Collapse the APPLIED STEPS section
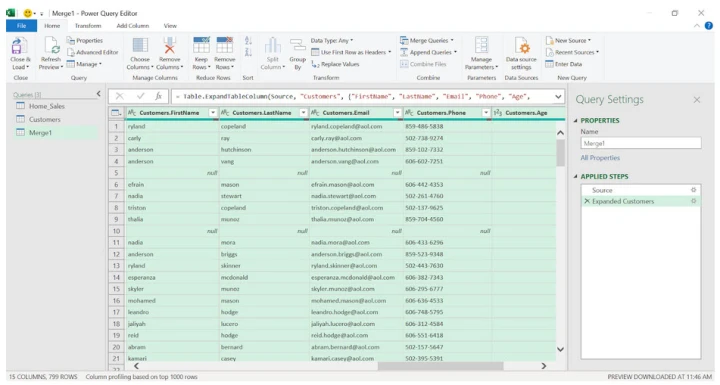This screenshot has height=385, width=720. pos(576,176)
